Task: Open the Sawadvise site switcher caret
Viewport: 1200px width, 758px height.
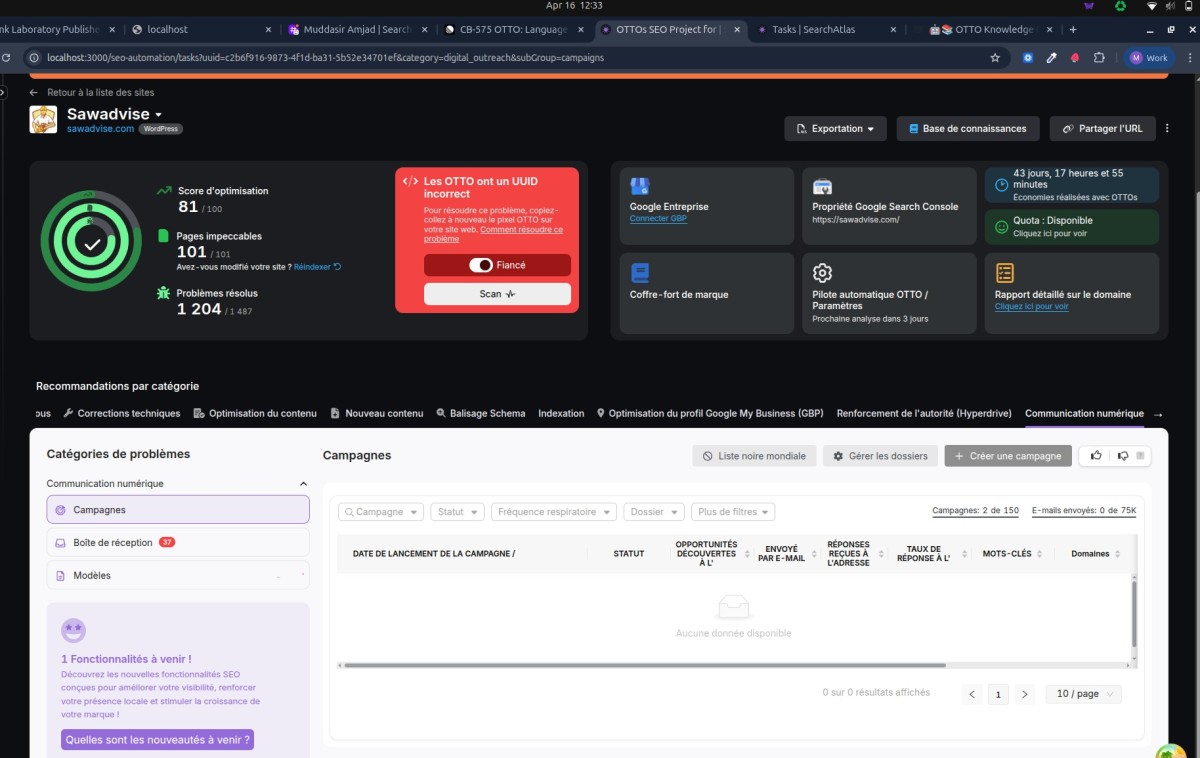Action: coord(158,115)
